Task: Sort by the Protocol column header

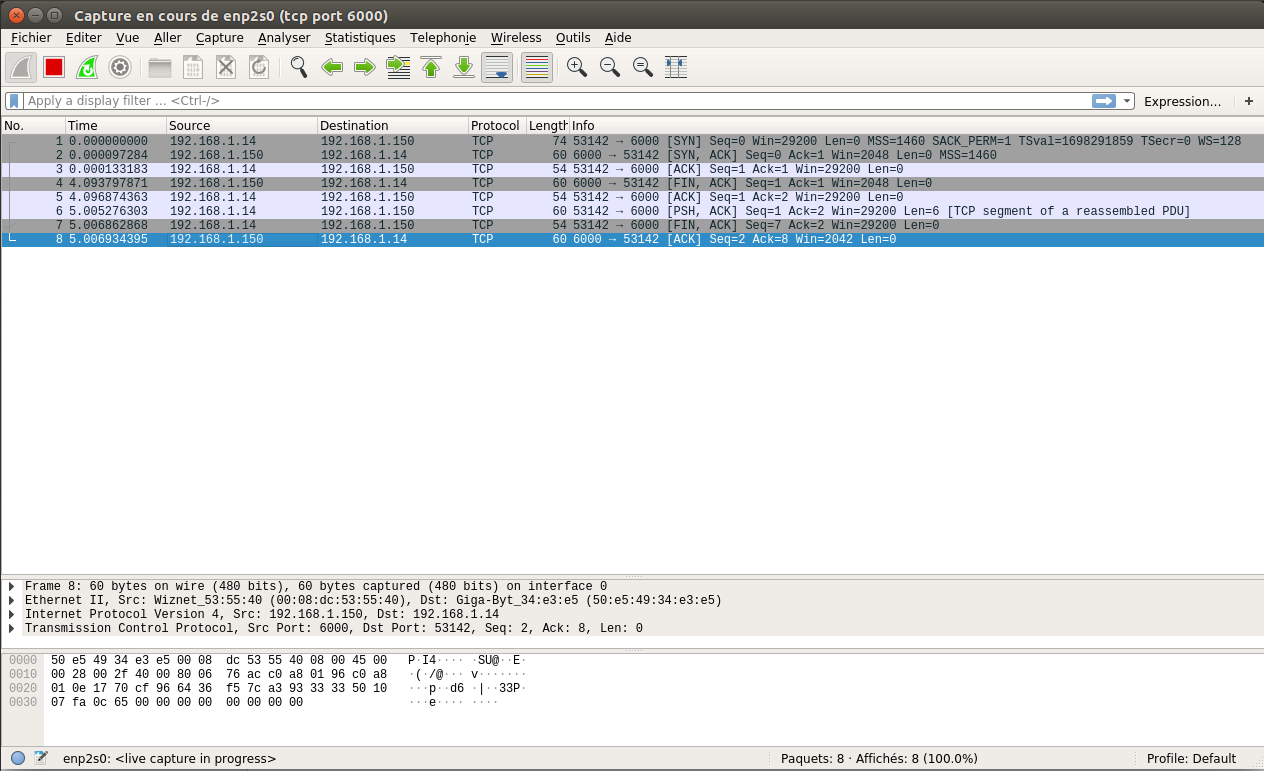Action: pyautogui.click(x=497, y=126)
